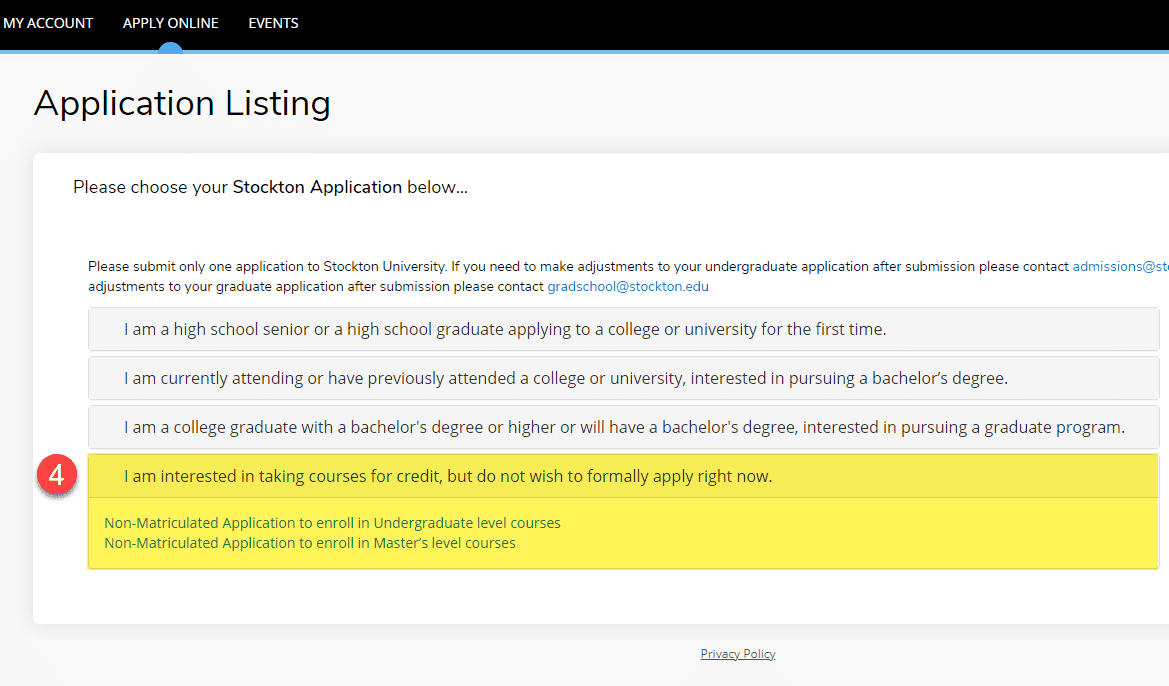Expand the college graduate pursuing graduate program option
Viewport: 1169px width, 686px height.
pos(623,427)
